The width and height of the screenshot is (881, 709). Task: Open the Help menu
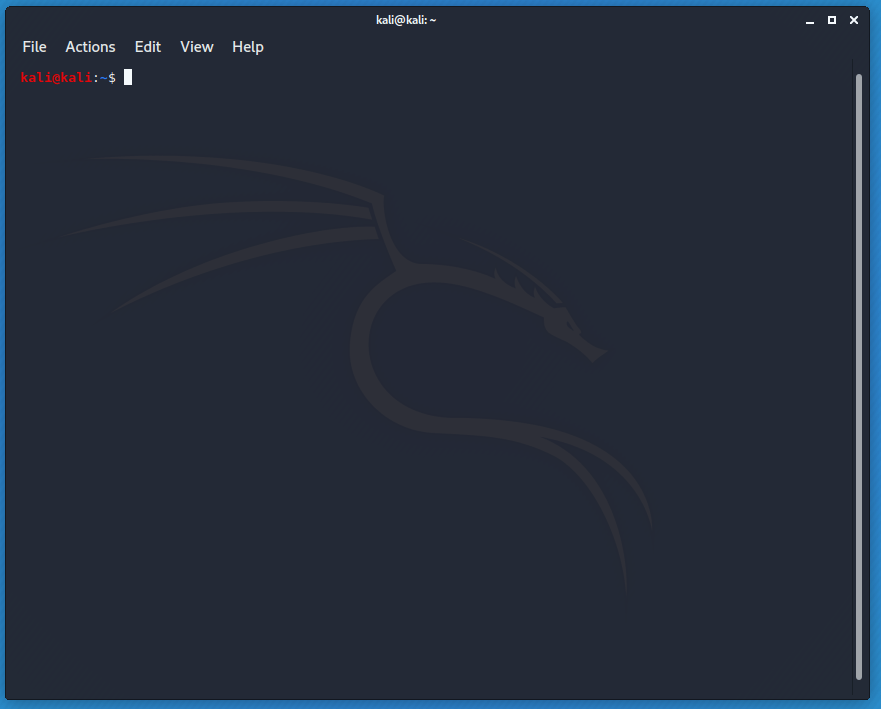tap(248, 47)
